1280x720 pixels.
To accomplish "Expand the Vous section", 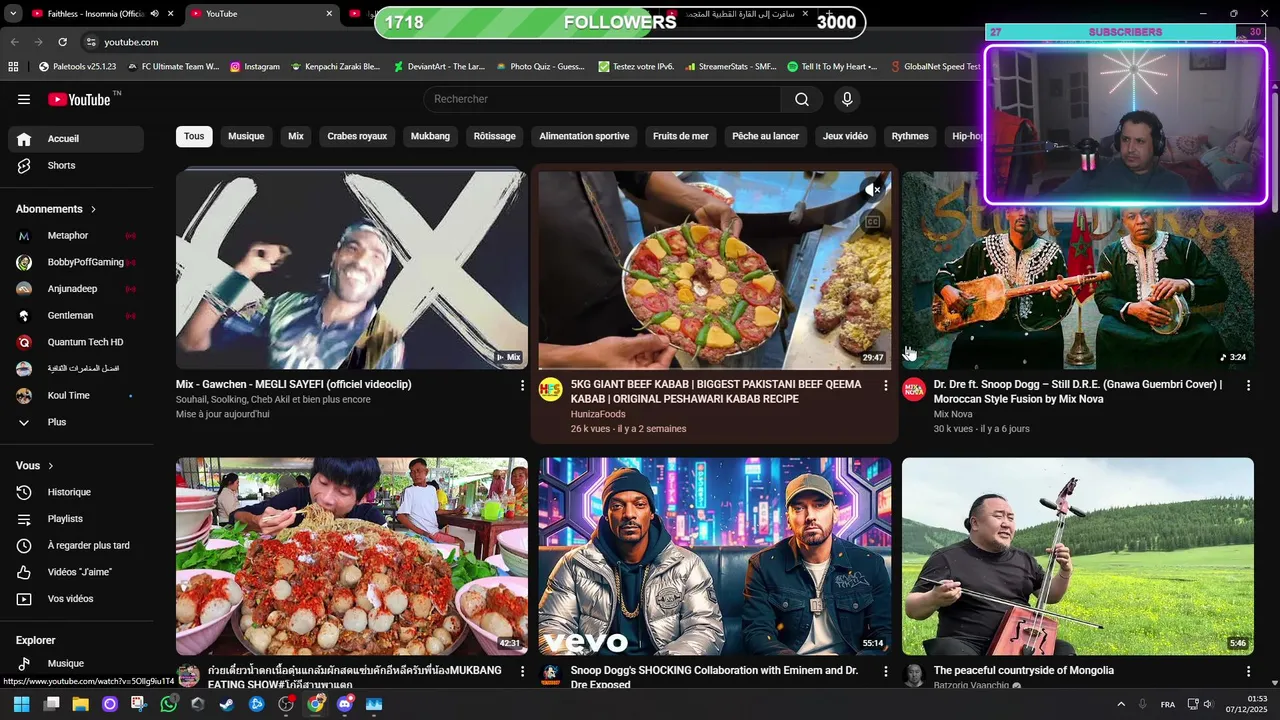I will (x=35, y=466).
